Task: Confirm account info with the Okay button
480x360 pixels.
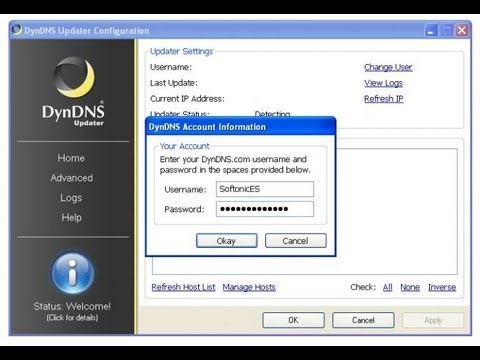Action: (227, 241)
